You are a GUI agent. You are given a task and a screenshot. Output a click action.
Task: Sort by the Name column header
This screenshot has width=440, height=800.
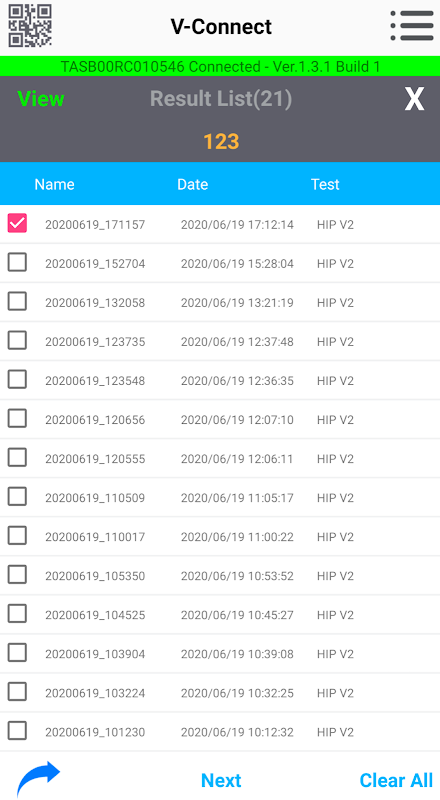[55, 184]
